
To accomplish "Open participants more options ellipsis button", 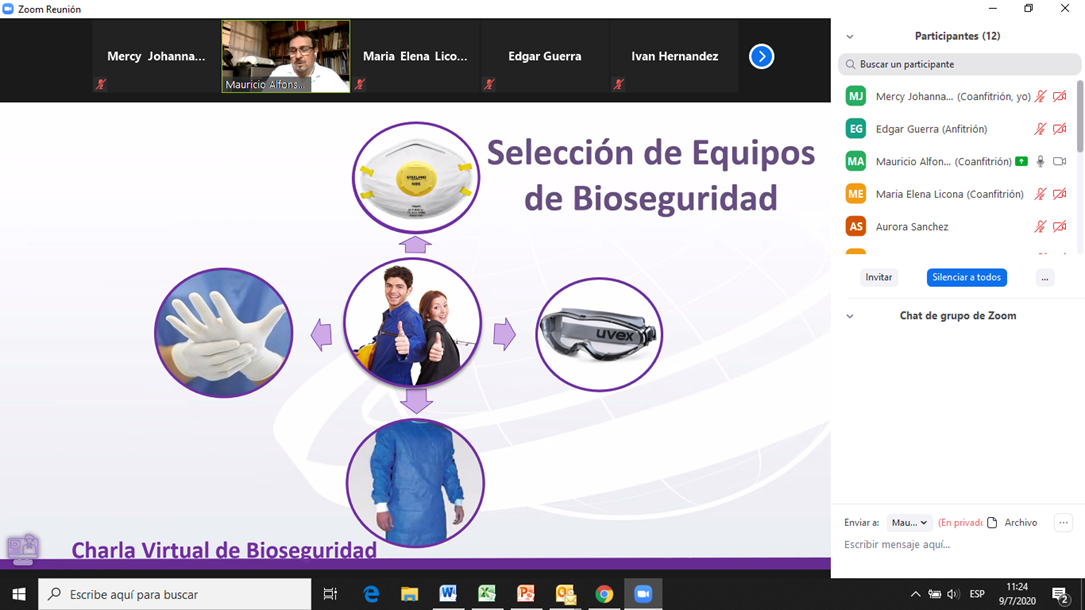I will 1045,277.
